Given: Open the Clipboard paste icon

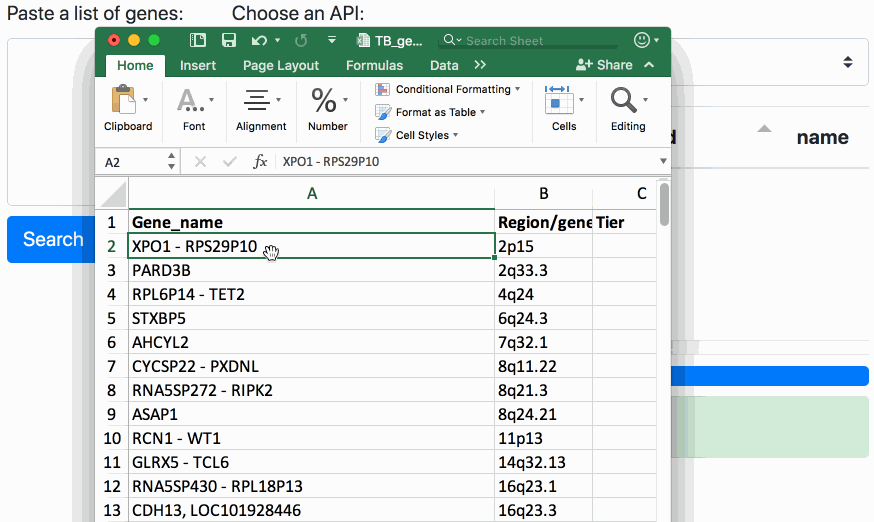Looking at the screenshot, I should [x=124, y=100].
